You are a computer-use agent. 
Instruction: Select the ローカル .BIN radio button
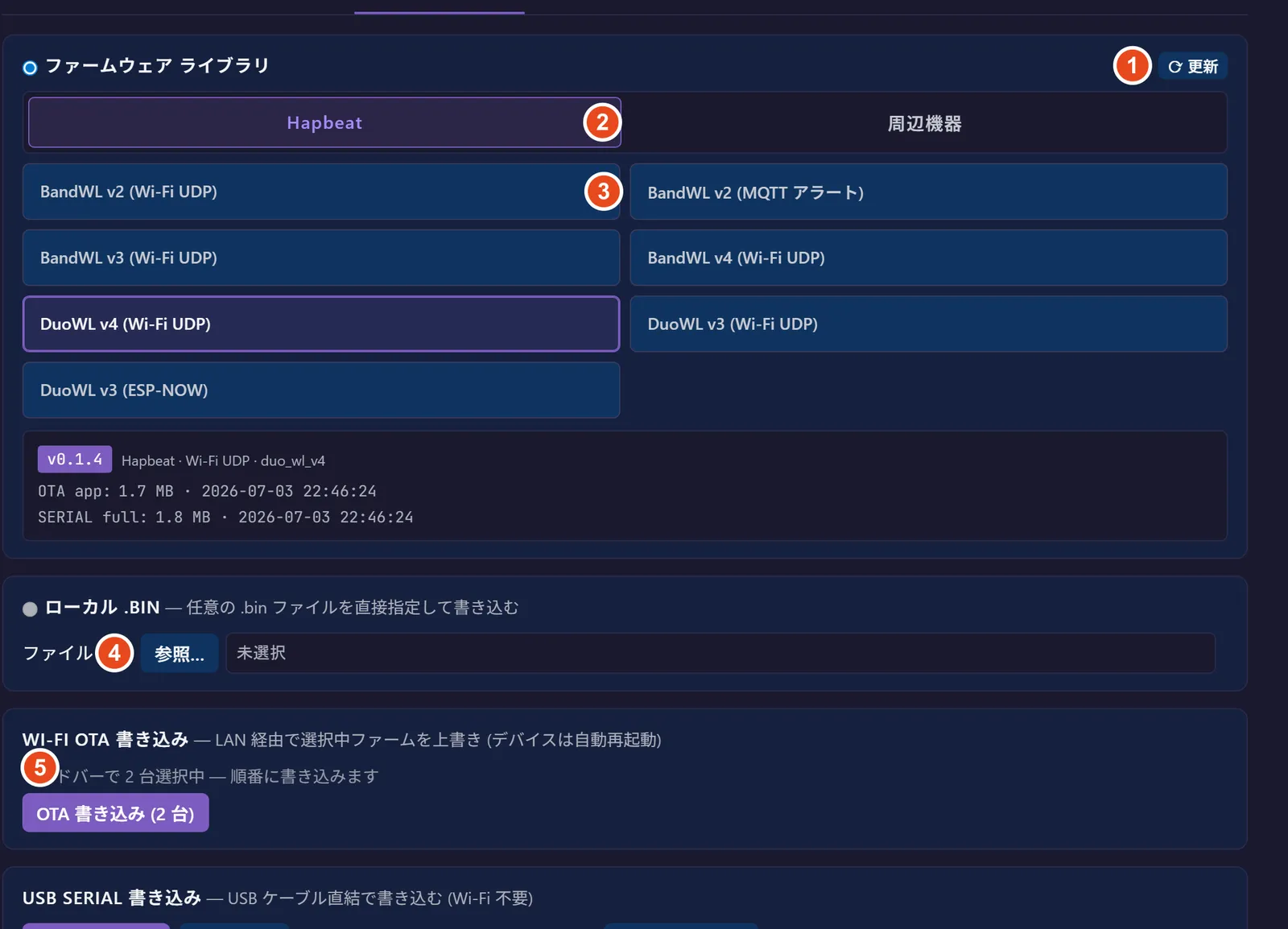pyautogui.click(x=30, y=609)
